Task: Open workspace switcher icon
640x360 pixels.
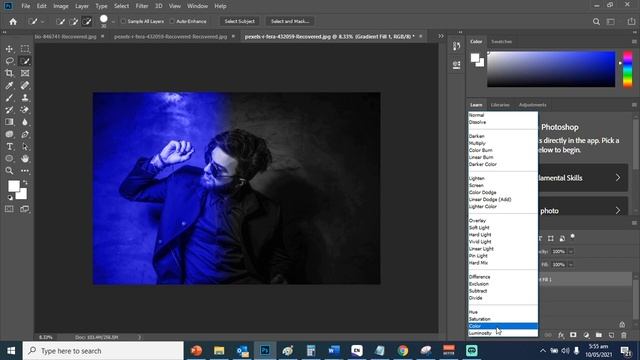Action: tap(611, 22)
